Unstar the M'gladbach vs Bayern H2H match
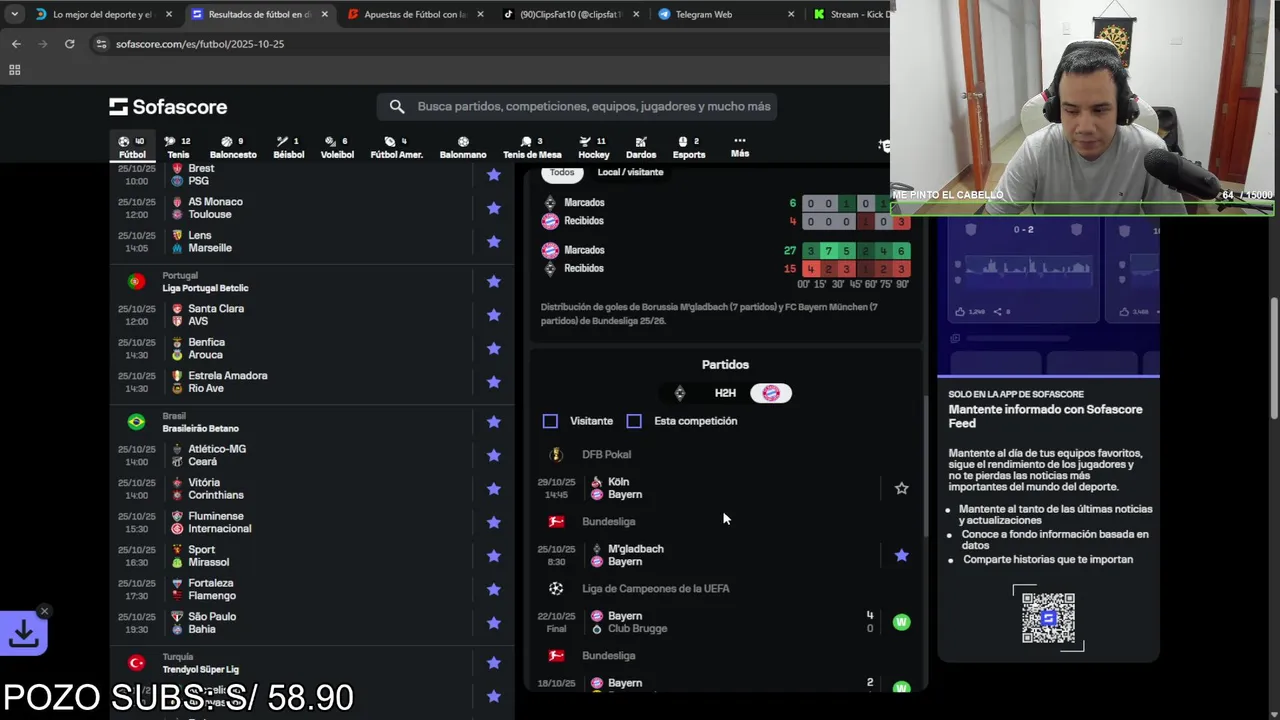1280x720 pixels. pyautogui.click(x=901, y=555)
